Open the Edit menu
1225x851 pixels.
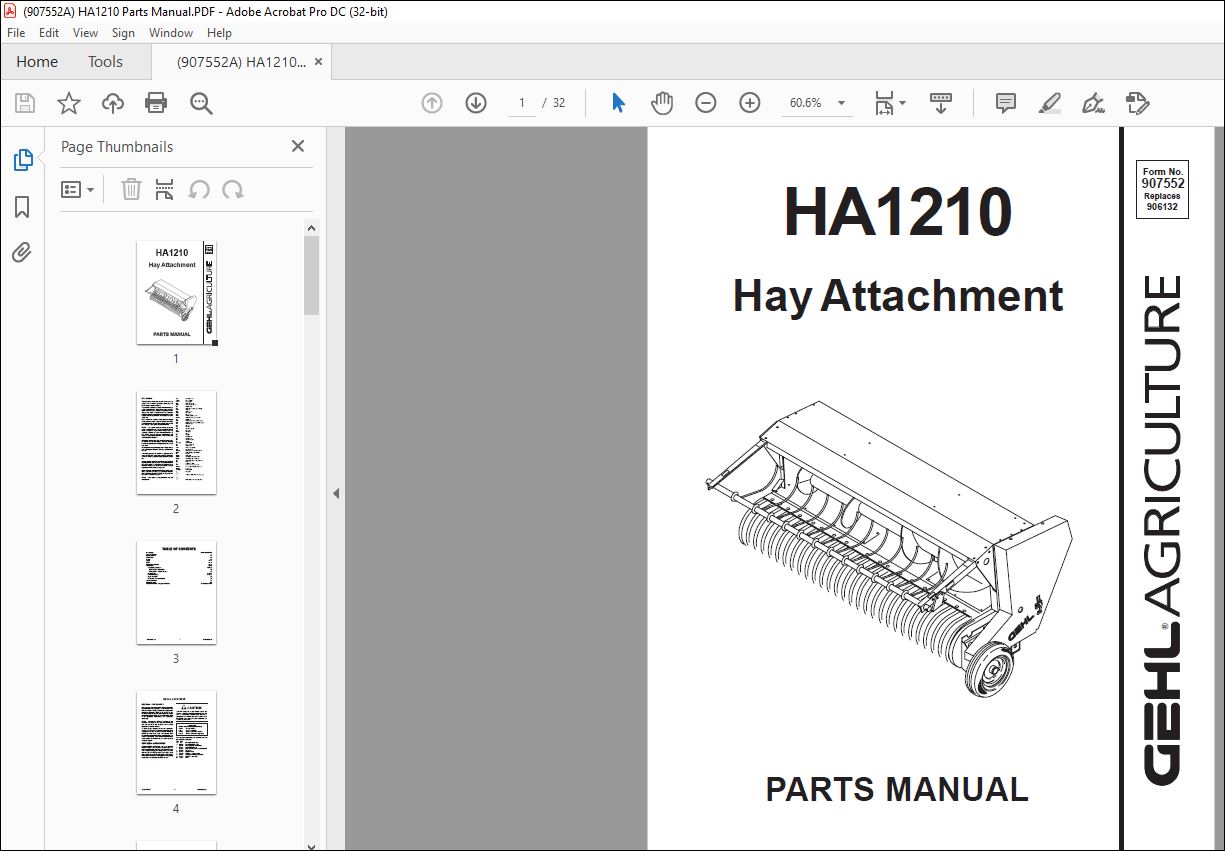(49, 33)
